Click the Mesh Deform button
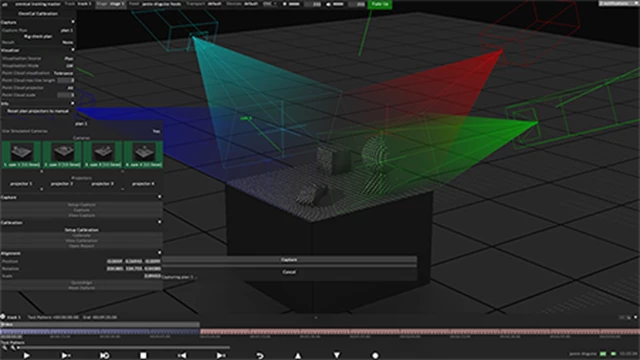This screenshot has width=640, height=360. [82, 288]
